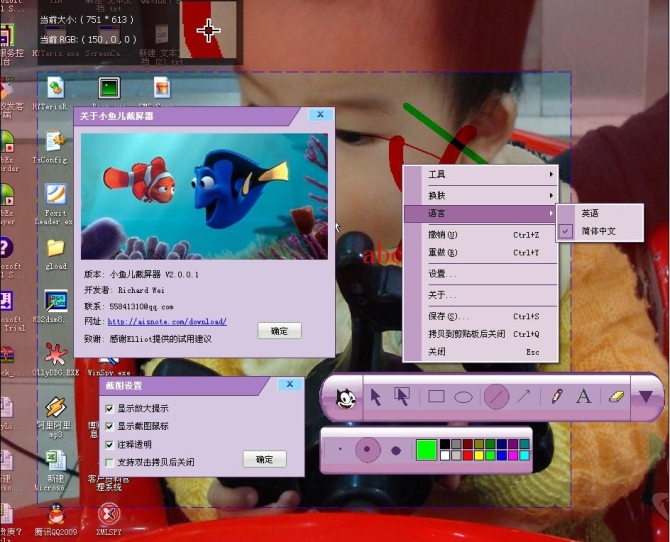Launch 腾讯QQ2009 desktop icon
Viewport: 670px width, 542px height.
click(x=56, y=519)
